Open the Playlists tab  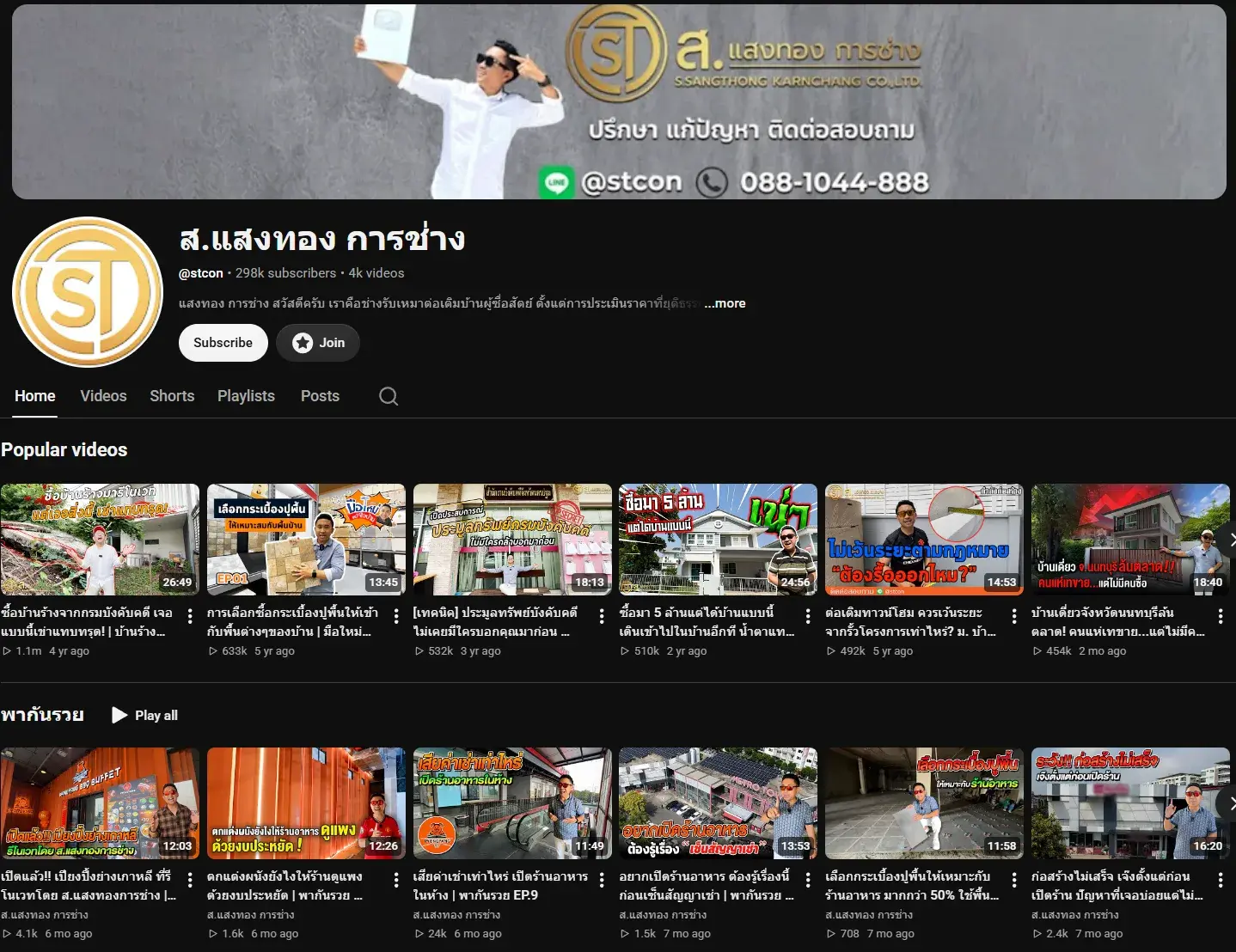tap(246, 396)
